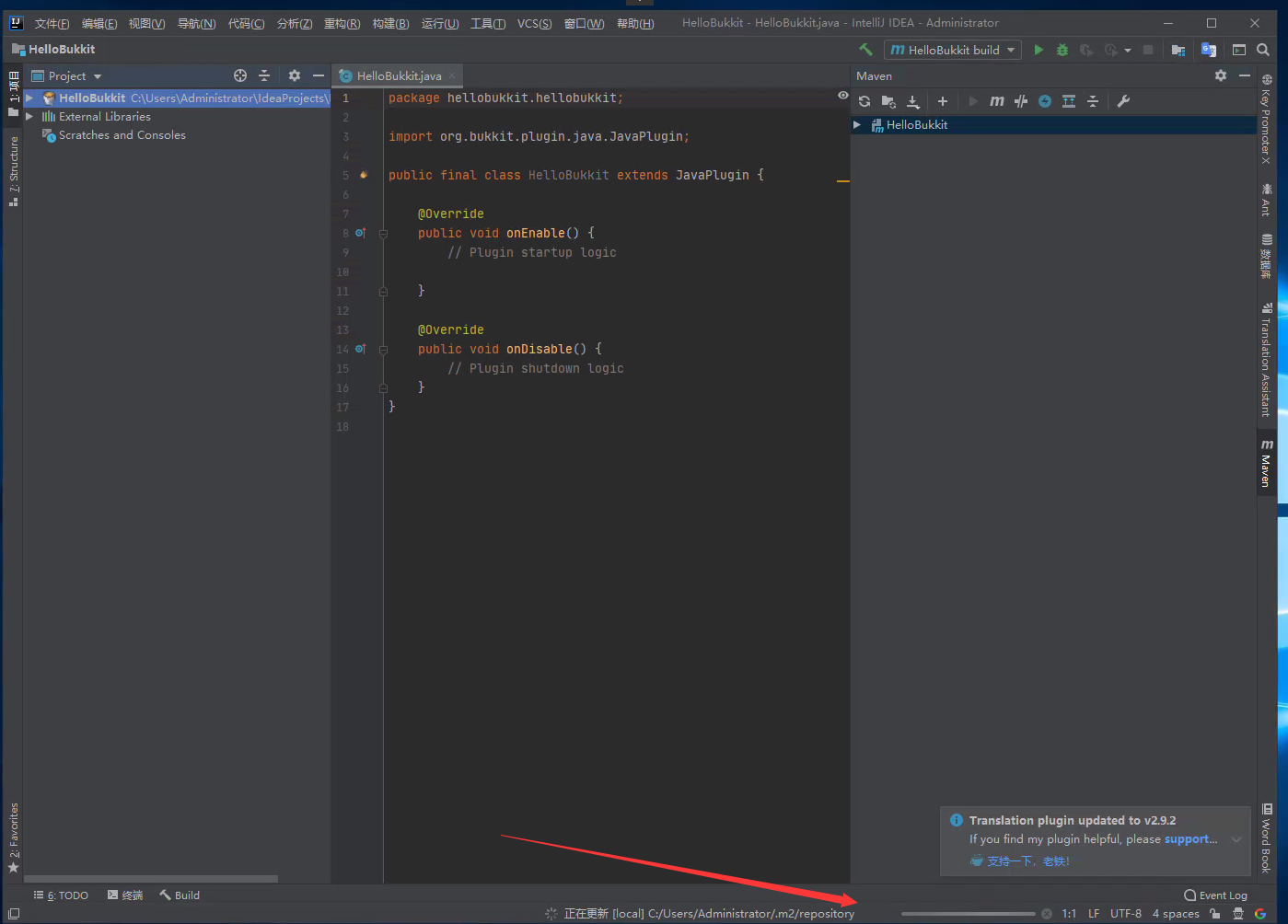Click the background task progress bar
Image resolution: width=1288 pixels, height=924 pixels.
point(968,914)
